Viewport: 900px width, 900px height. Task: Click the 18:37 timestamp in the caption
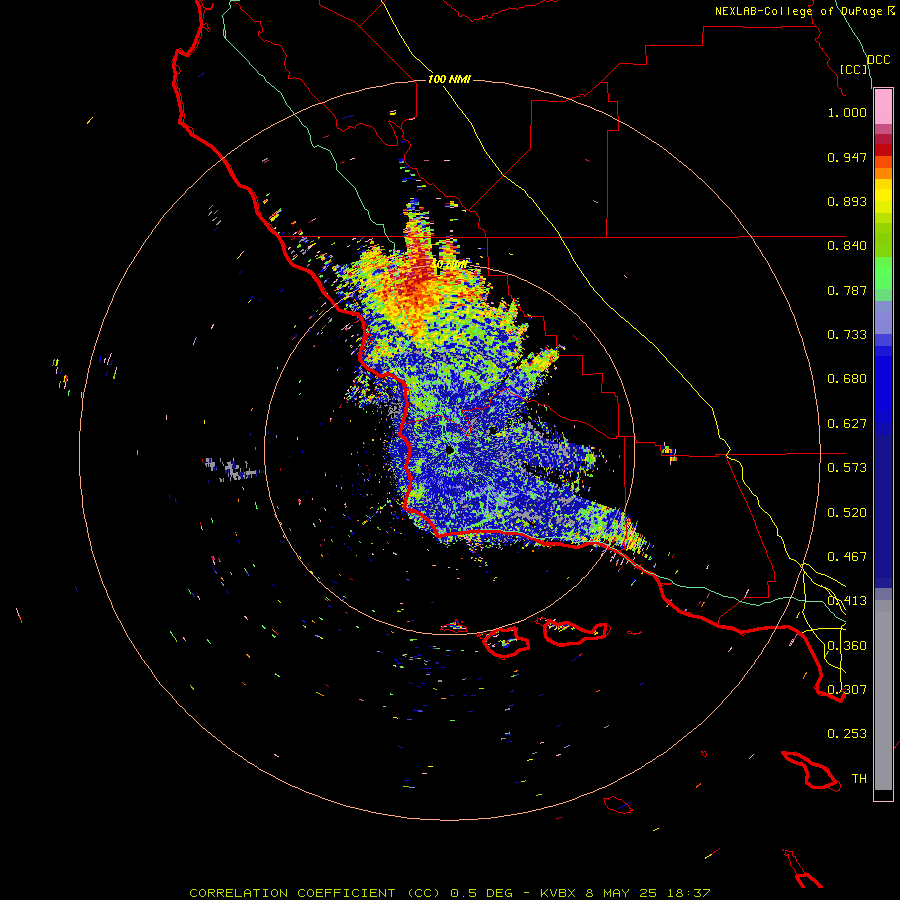point(691,893)
